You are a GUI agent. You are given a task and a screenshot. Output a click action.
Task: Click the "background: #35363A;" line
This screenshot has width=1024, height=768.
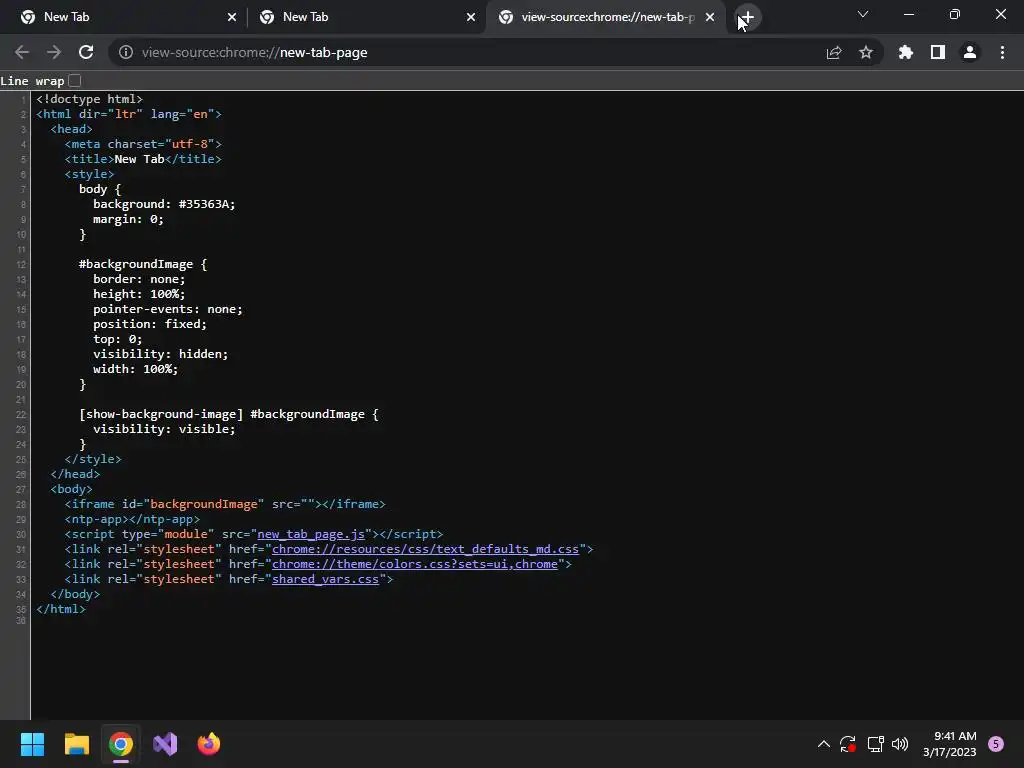point(164,204)
